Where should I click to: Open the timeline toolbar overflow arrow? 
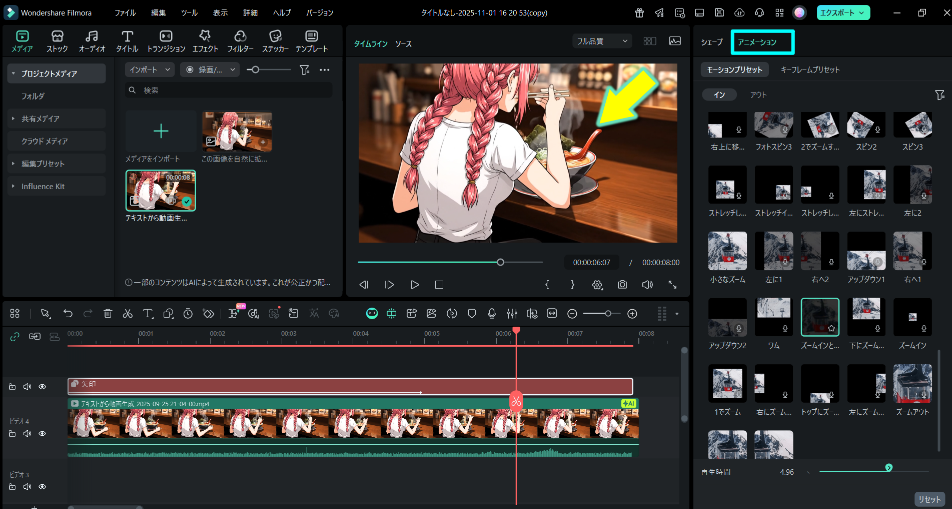pos(677,314)
